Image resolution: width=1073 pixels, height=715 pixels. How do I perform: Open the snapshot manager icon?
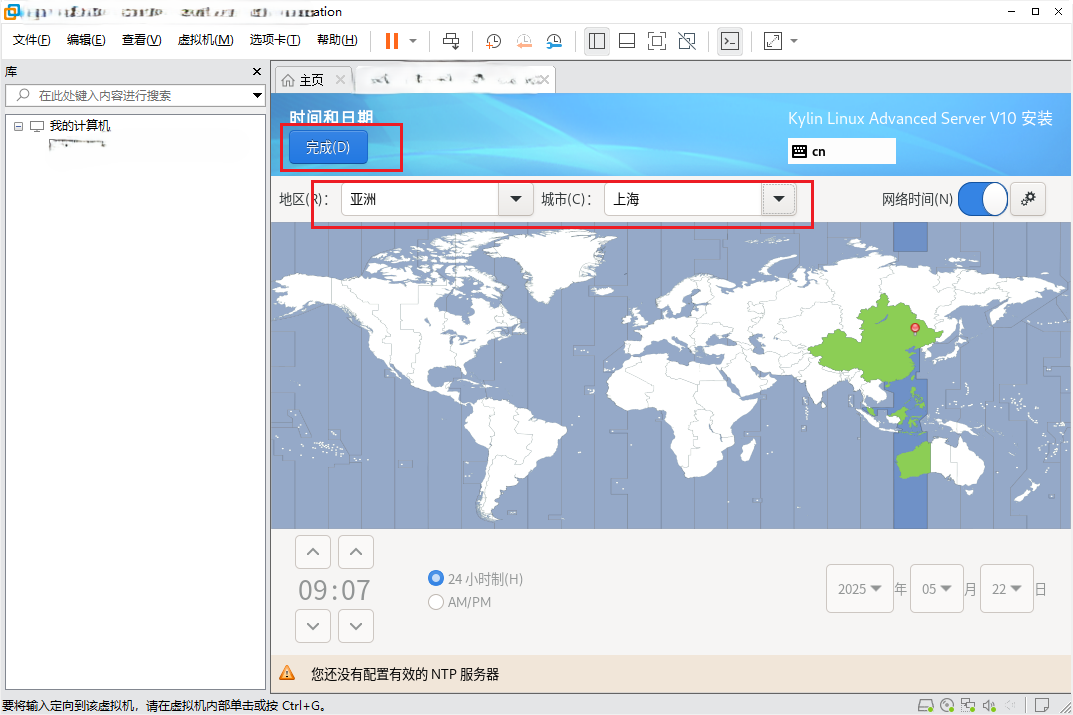pyautogui.click(x=554, y=41)
